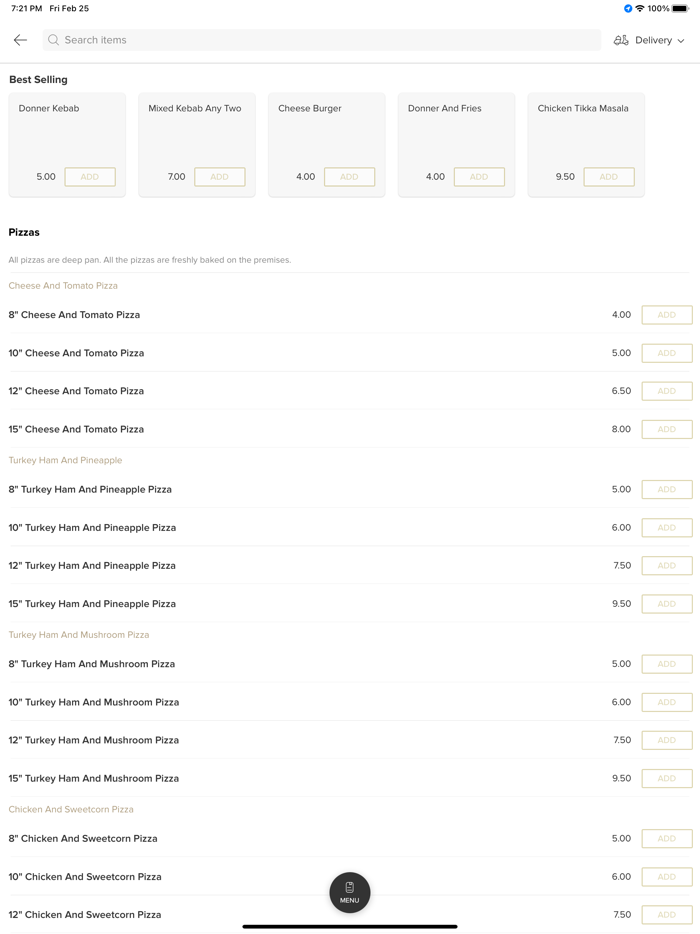Open the Cheese And Tomato Pizza category

[63, 286]
